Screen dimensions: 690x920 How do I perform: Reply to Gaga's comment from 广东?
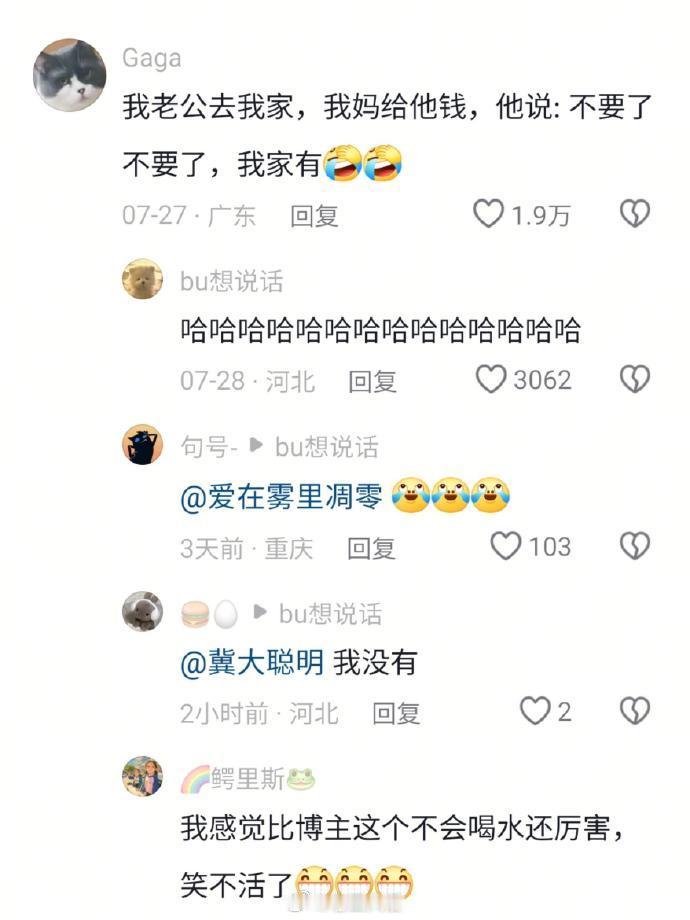(x=314, y=216)
